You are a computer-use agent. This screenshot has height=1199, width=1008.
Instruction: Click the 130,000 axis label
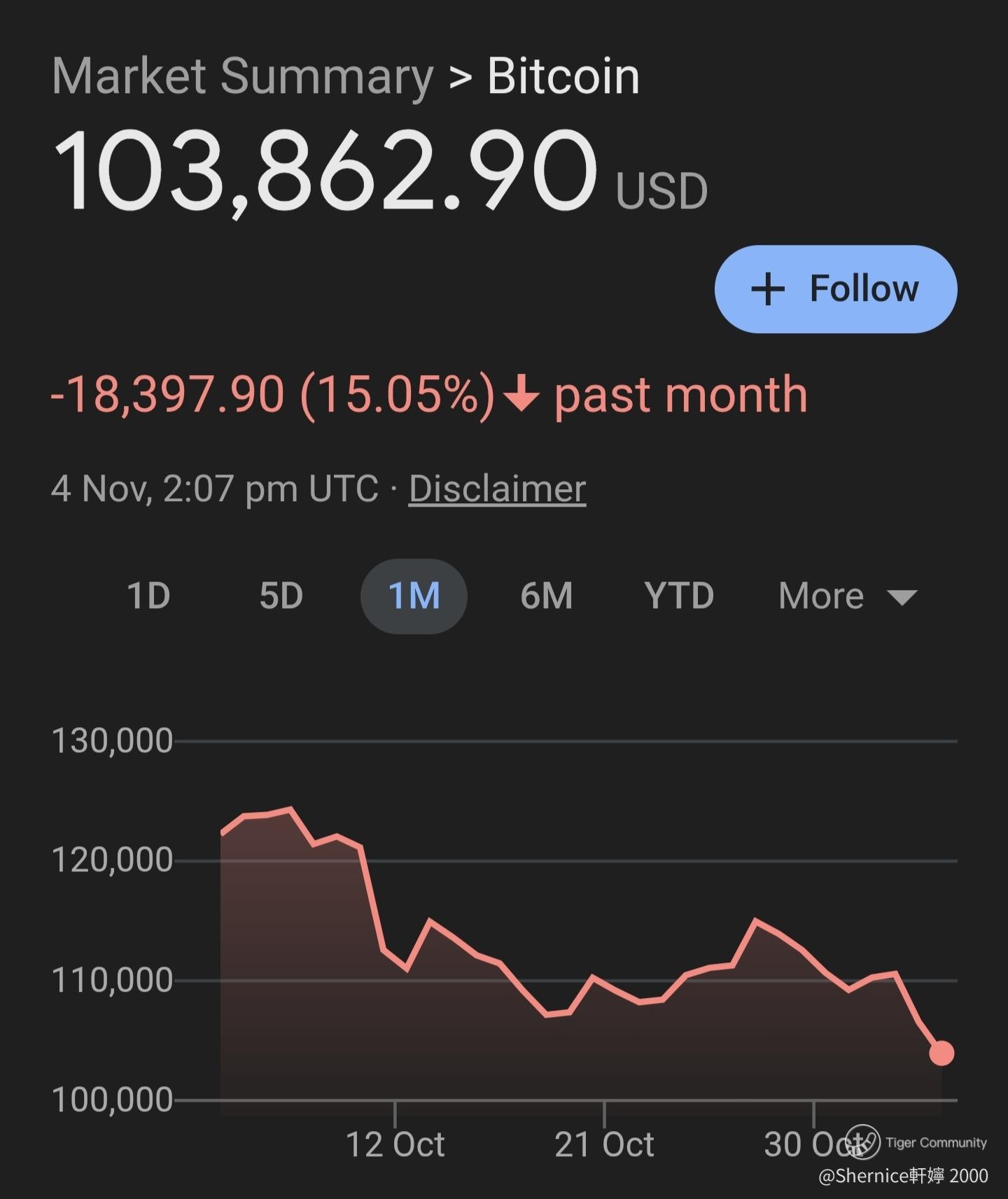tap(112, 741)
